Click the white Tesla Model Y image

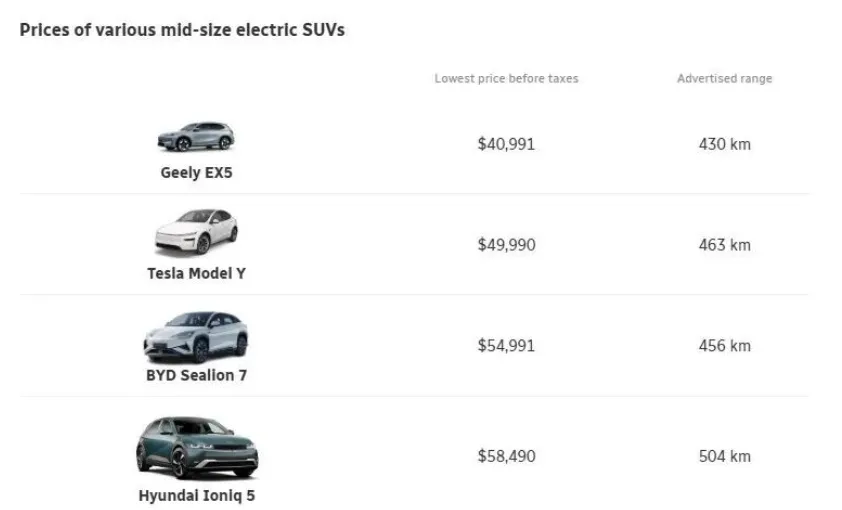[x=196, y=232]
